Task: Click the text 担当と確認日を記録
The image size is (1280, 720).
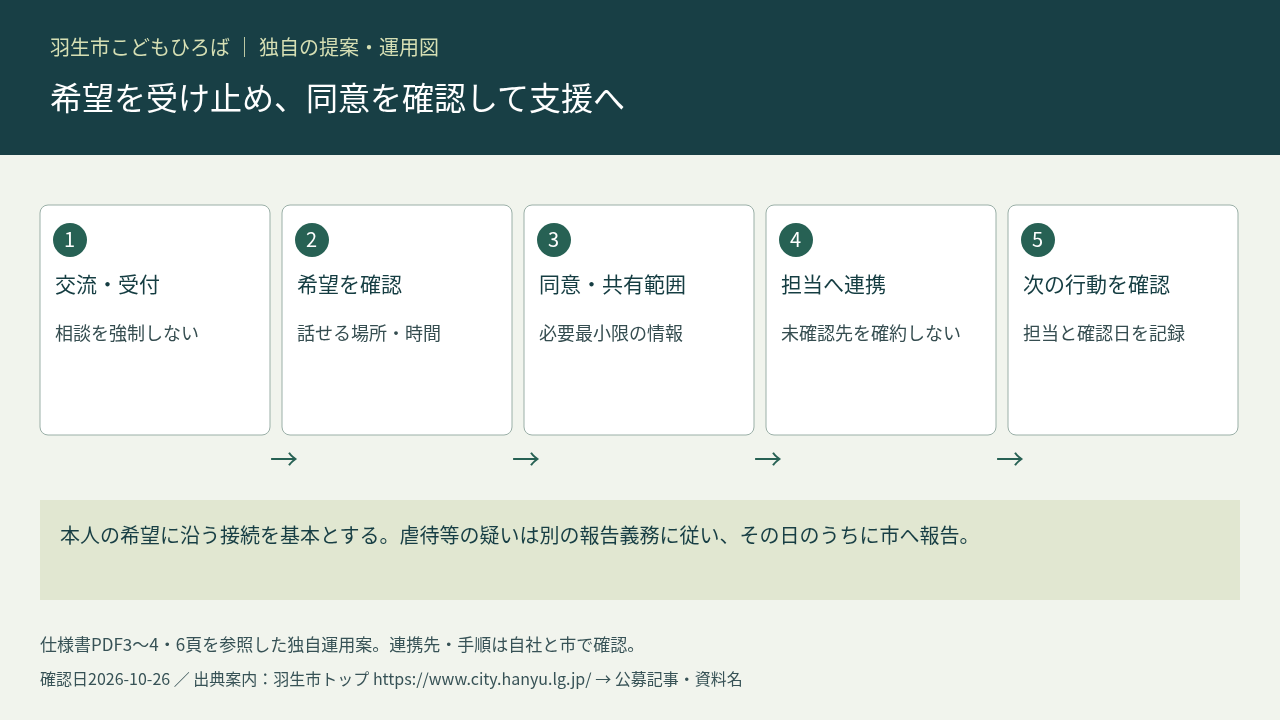Action: [x=1104, y=333]
